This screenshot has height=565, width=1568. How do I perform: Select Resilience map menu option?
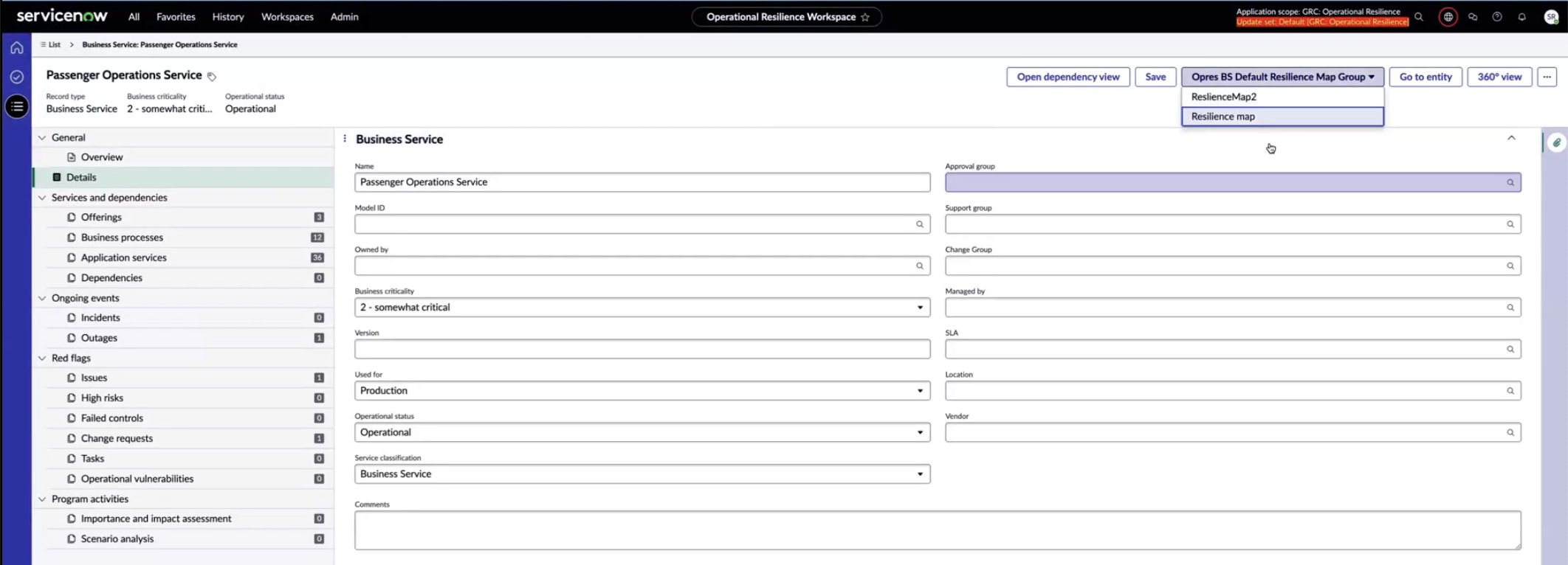(1282, 117)
